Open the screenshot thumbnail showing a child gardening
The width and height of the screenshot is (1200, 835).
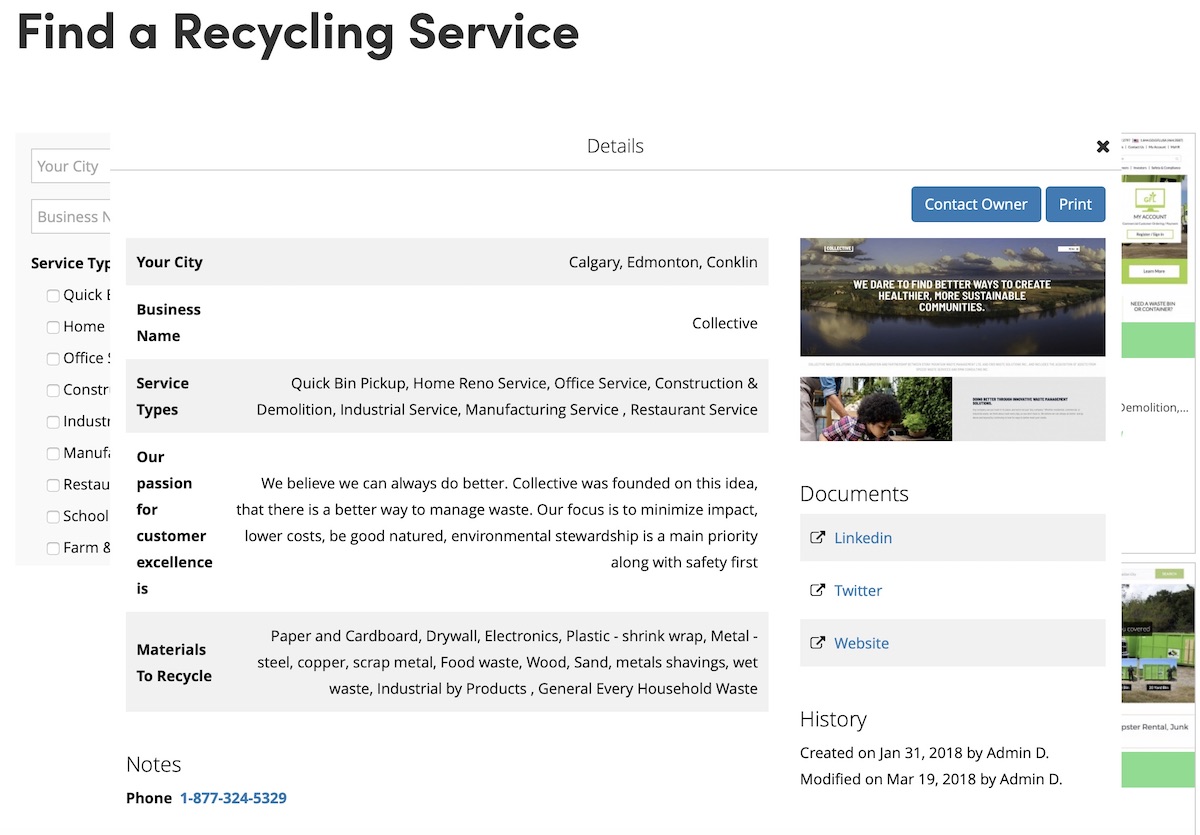(876, 409)
